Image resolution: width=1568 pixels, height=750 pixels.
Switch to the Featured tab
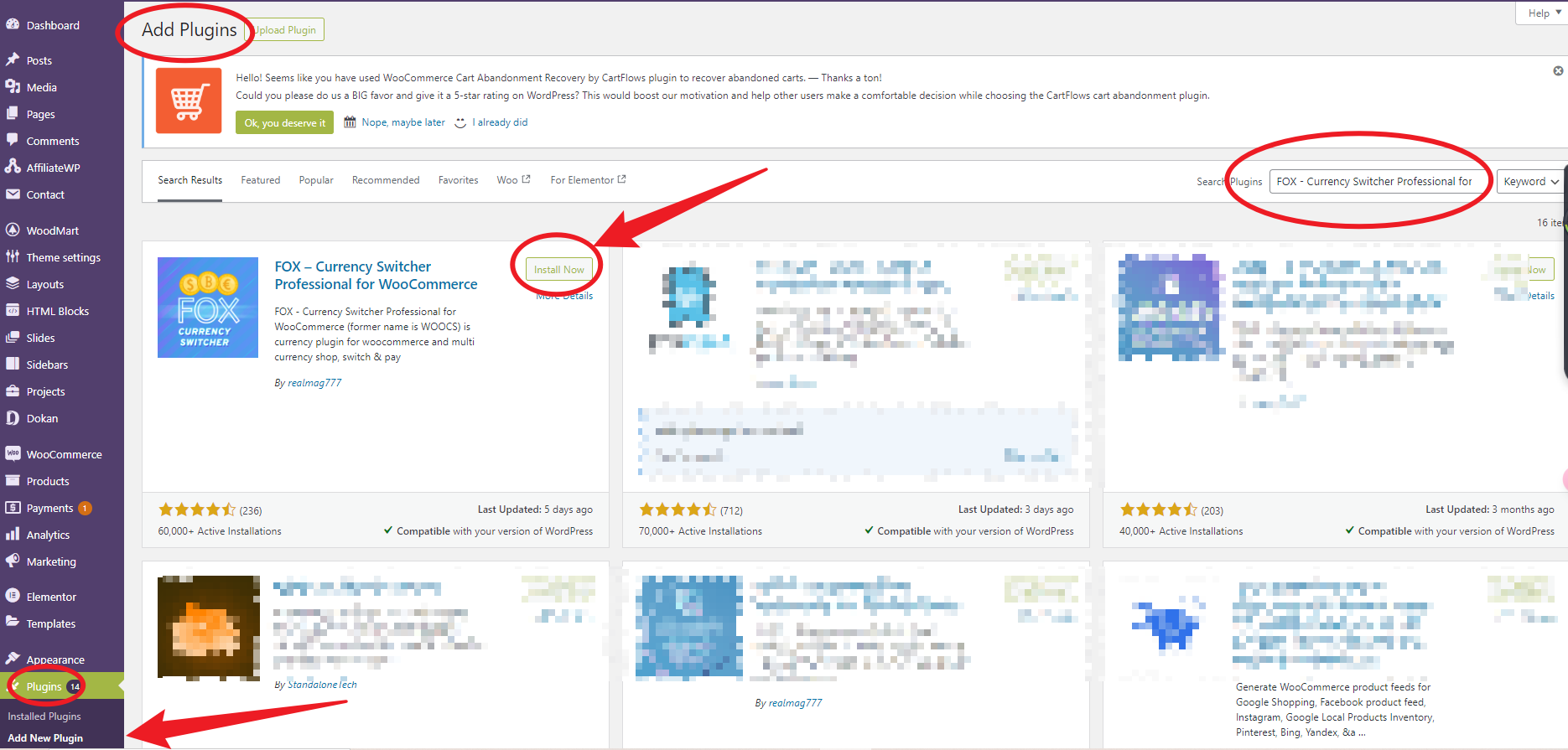coord(261,180)
